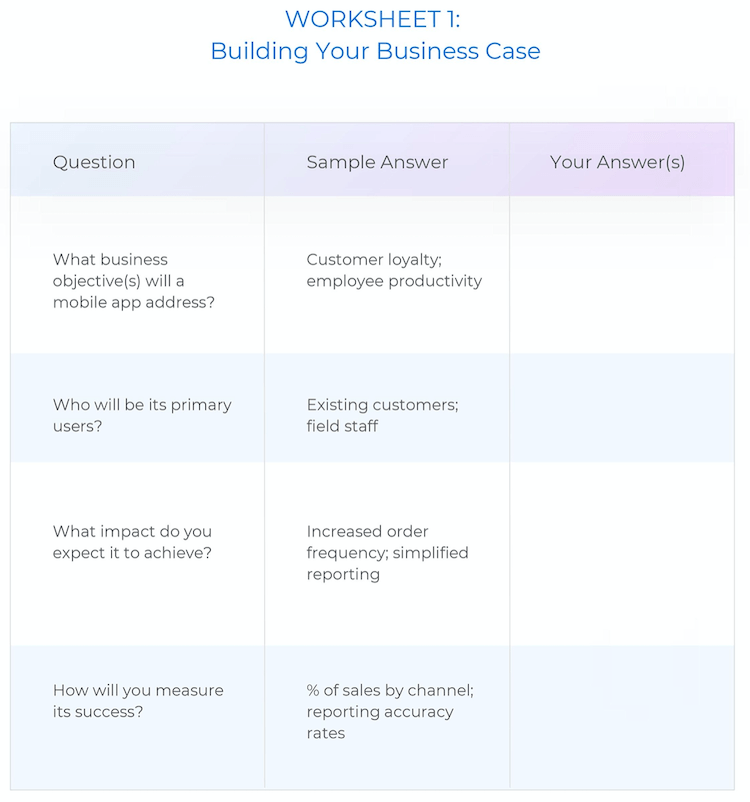This screenshot has height=802, width=750.
Task: Click the word 'reporting' in impact answer
Action: pyautogui.click(x=343, y=575)
